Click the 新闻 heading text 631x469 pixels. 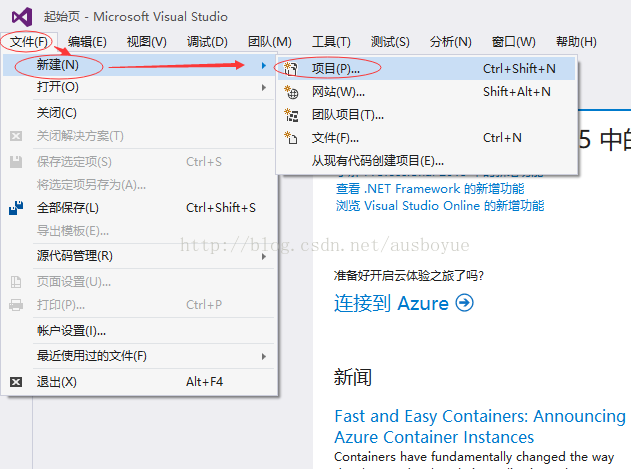pyautogui.click(x=353, y=377)
